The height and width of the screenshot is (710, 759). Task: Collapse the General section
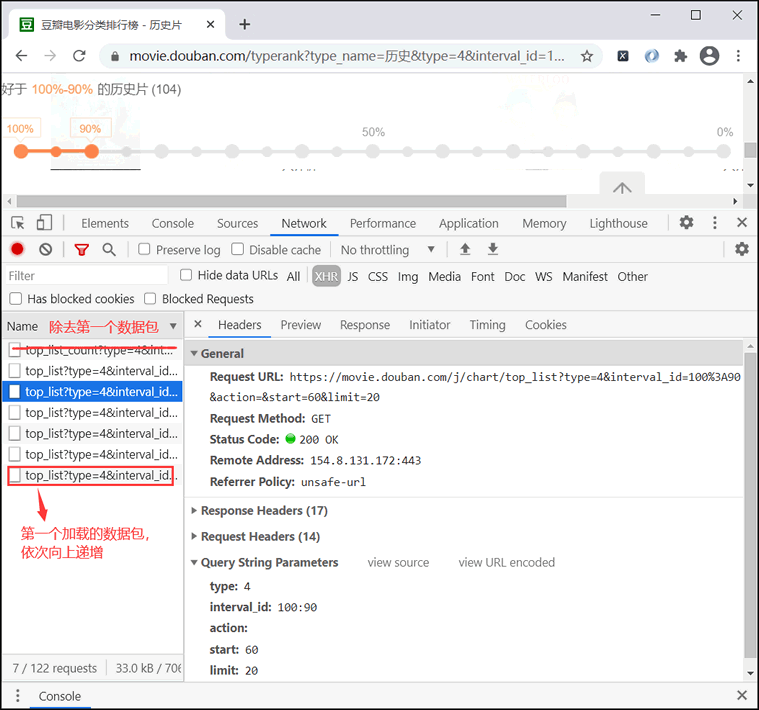click(x=194, y=353)
